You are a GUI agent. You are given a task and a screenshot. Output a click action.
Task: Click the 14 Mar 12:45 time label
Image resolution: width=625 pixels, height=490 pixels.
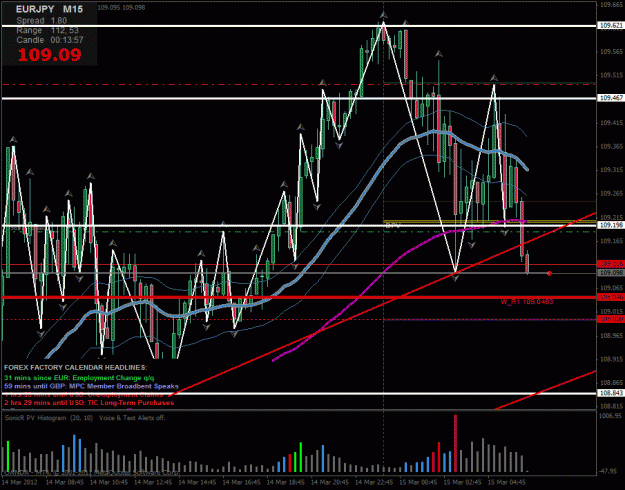pos(153,482)
